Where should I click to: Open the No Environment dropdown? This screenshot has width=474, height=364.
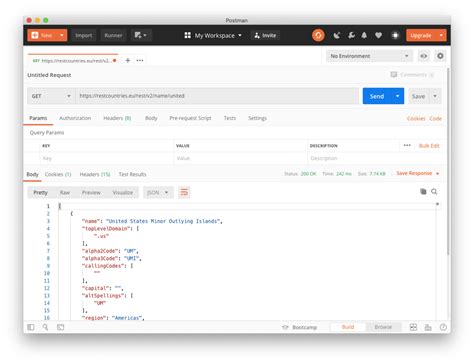coord(369,56)
